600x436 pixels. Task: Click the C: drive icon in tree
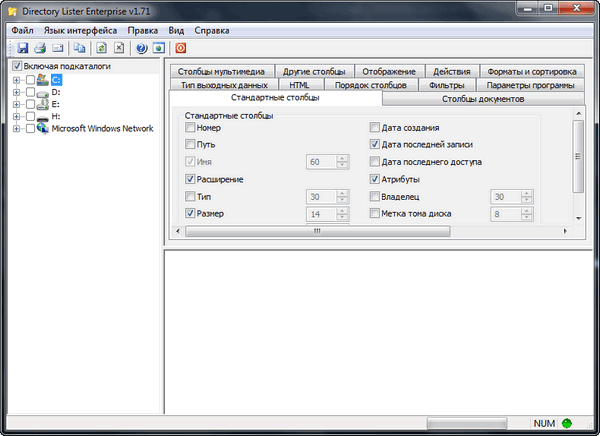(42, 80)
